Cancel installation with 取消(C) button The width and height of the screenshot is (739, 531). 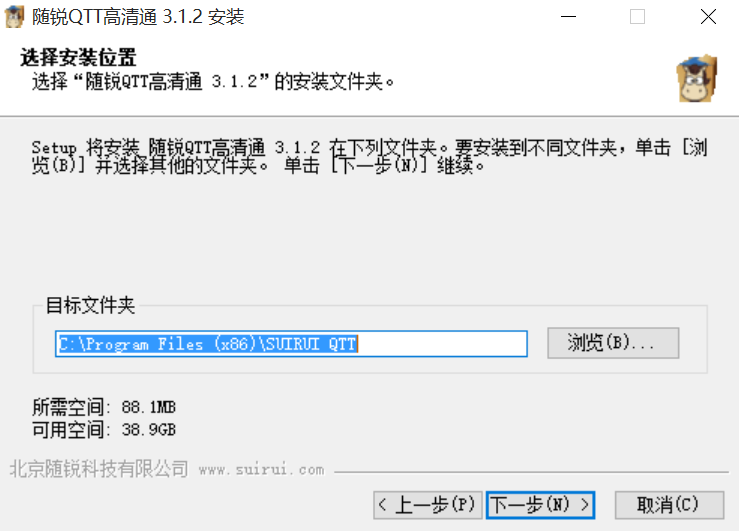click(669, 505)
